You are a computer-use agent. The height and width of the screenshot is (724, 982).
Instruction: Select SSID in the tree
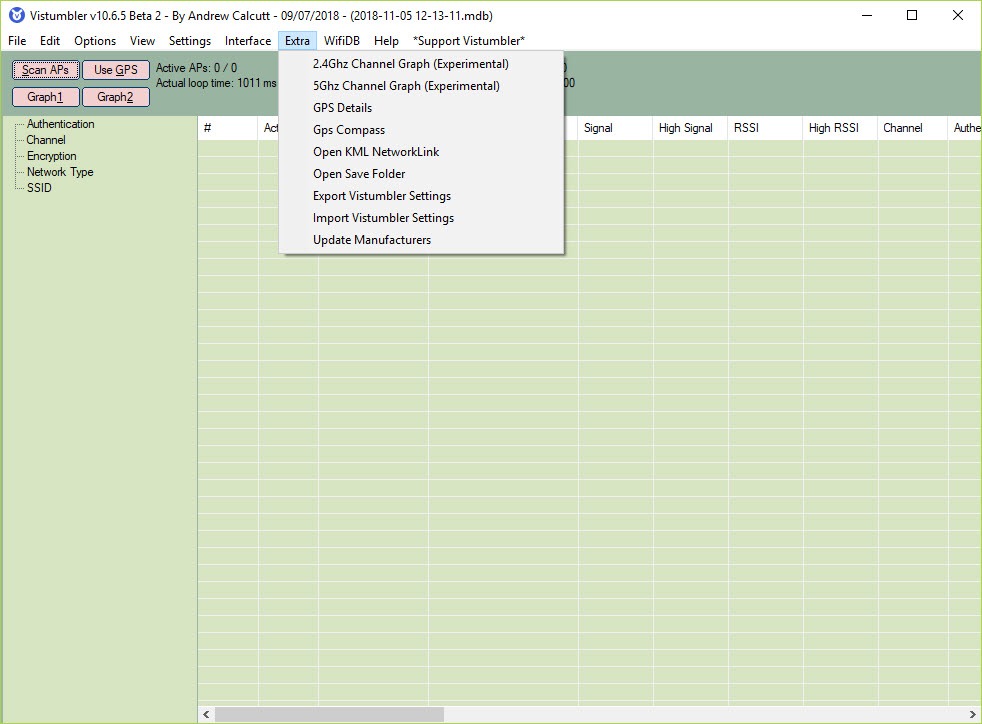(x=39, y=188)
